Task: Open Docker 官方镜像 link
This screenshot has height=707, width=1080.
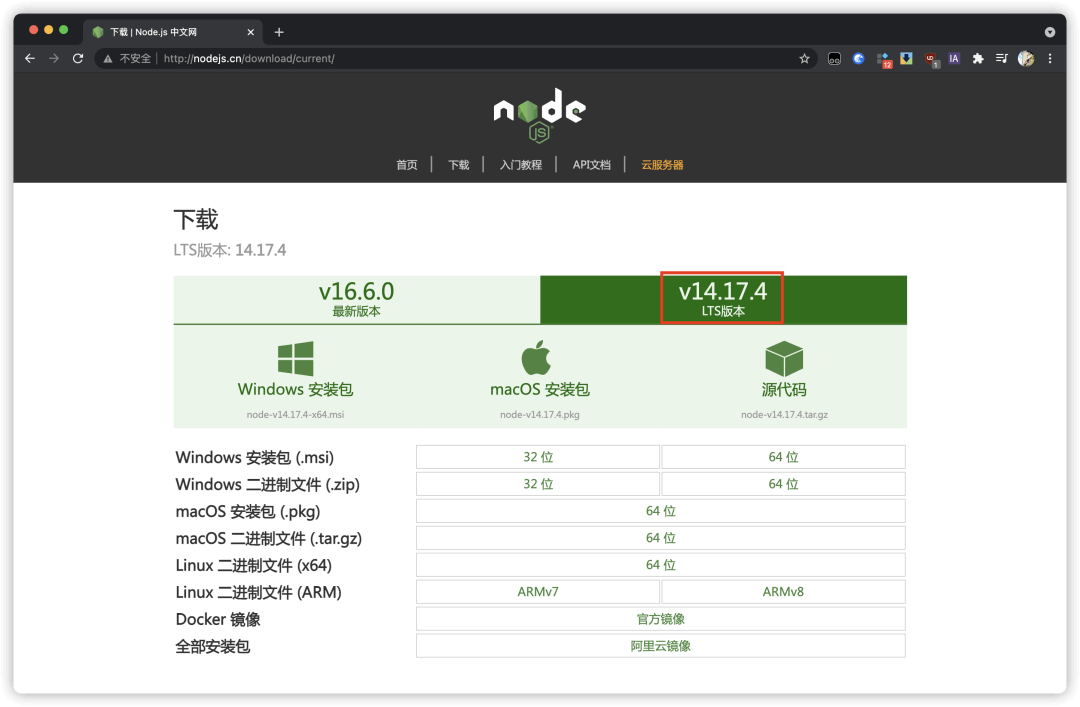Action: [x=661, y=619]
